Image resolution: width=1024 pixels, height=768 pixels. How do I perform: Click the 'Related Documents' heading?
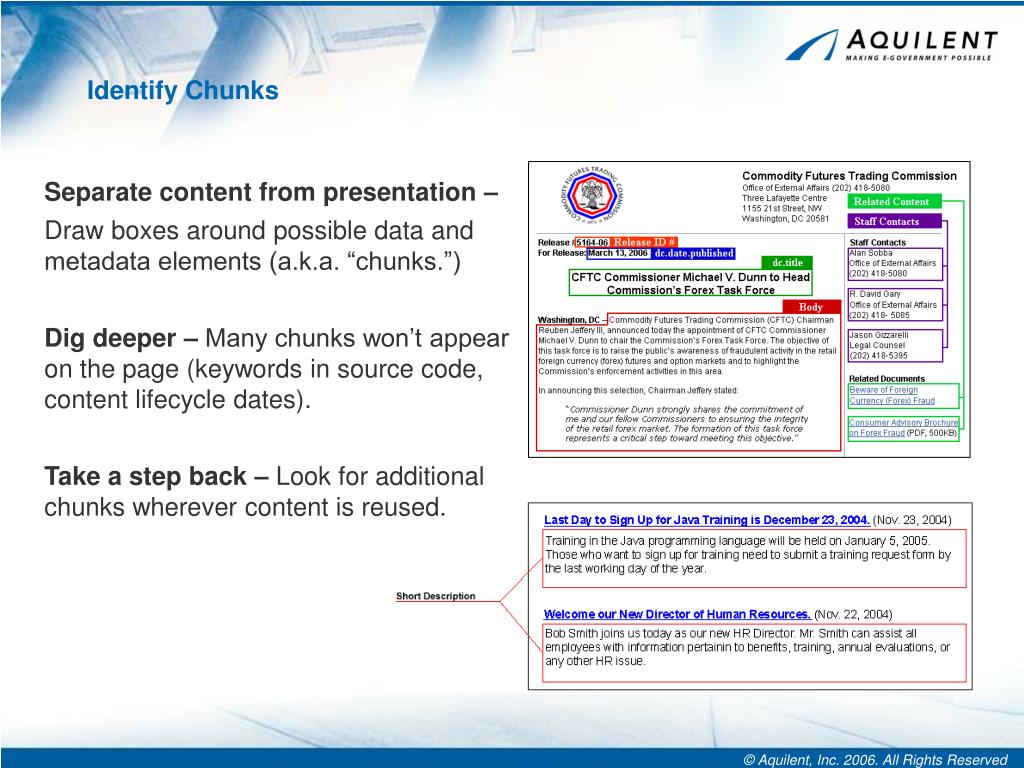click(887, 379)
